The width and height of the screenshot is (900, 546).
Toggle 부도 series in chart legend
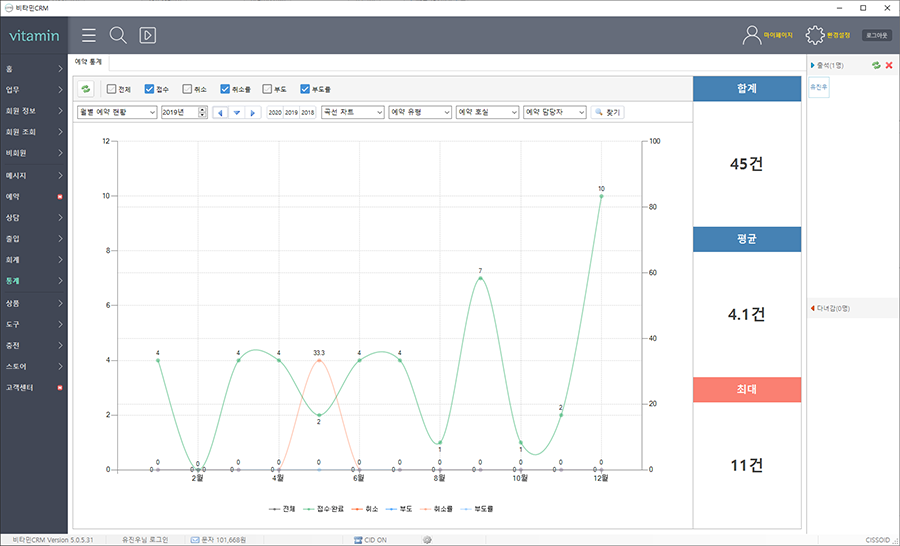pos(399,509)
